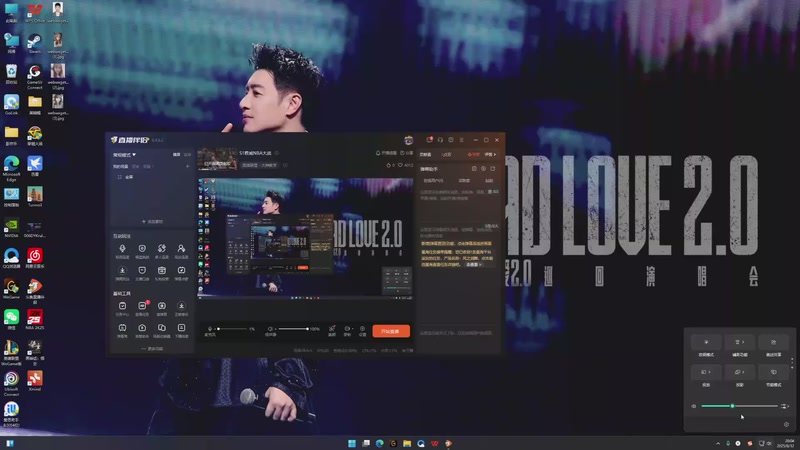This screenshot has width=800, height=450.
Task: Open the message icon with red badge
Action: [x=430, y=140]
